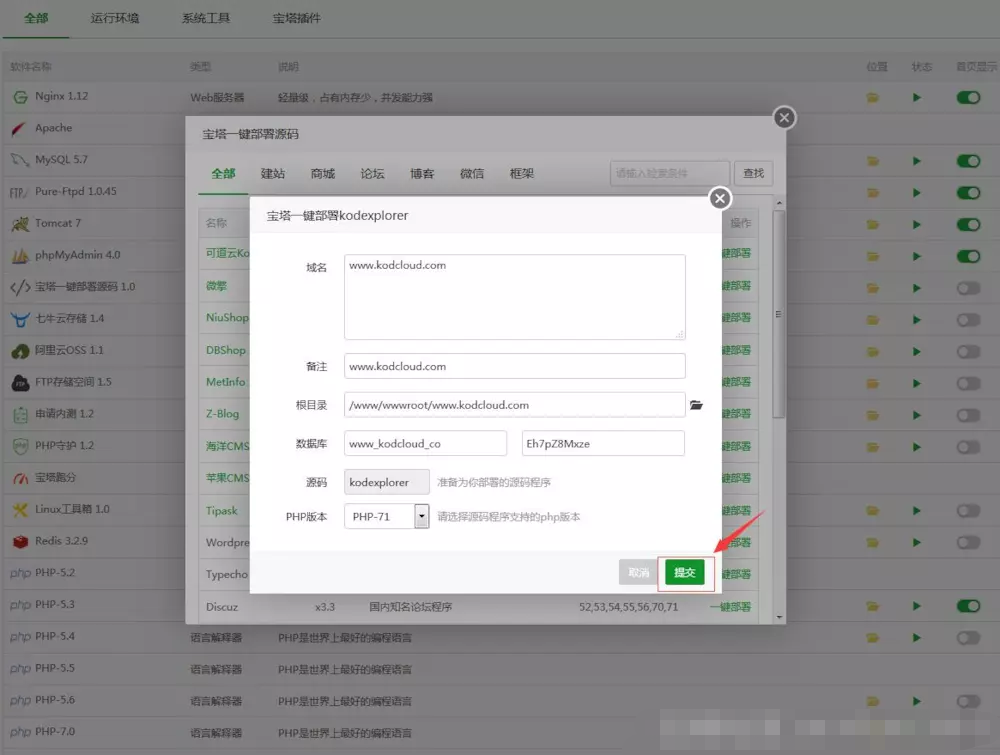Screen dimensions: 1000x755
Task: Click the Linux工具箱 tools icon
Action: pyautogui.click(x=20, y=509)
